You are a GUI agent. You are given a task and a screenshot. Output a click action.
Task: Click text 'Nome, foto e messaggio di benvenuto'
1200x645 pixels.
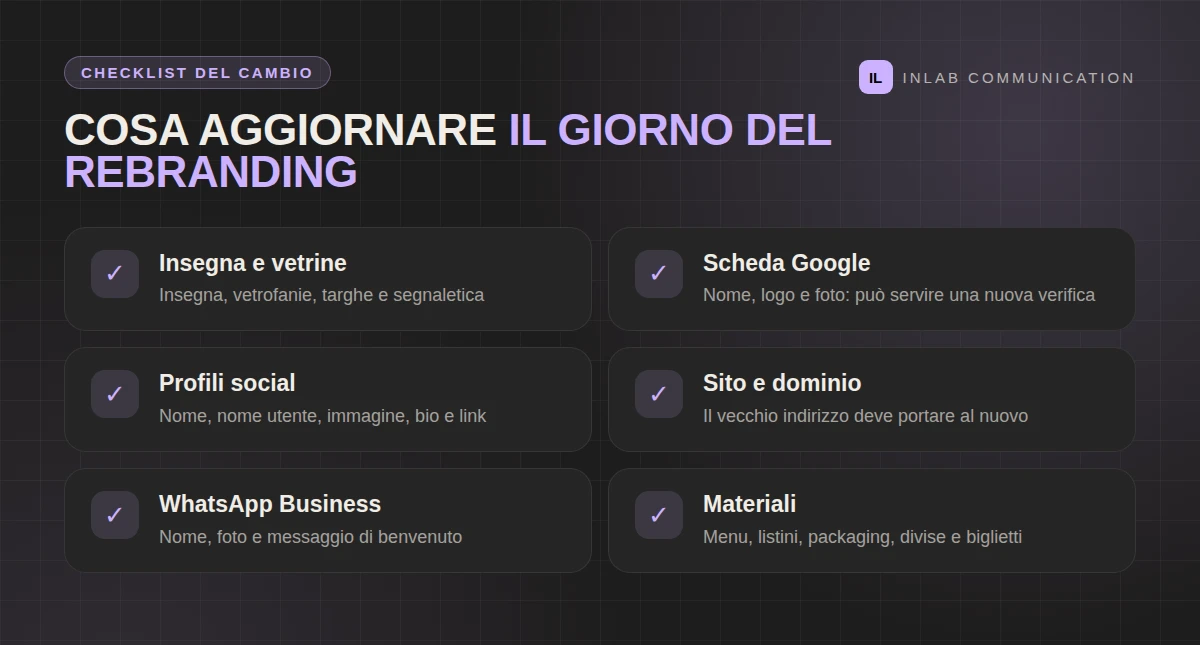[310, 537]
